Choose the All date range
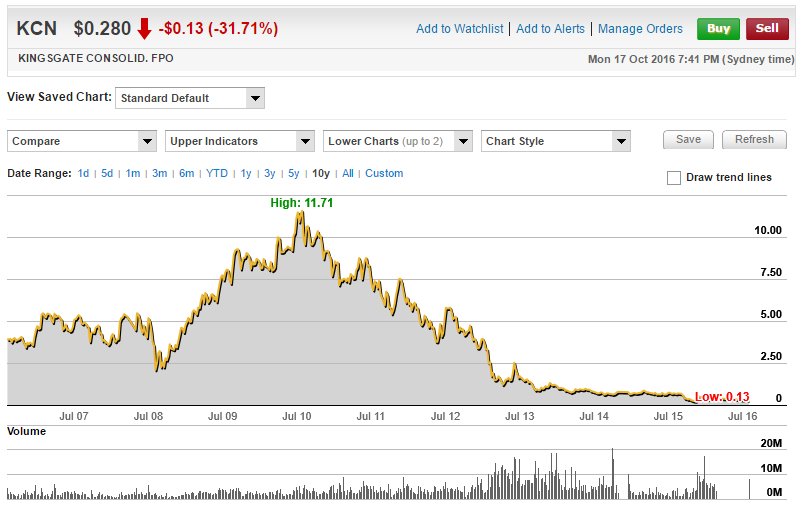The height and width of the screenshot is (506, 802). 348,174
